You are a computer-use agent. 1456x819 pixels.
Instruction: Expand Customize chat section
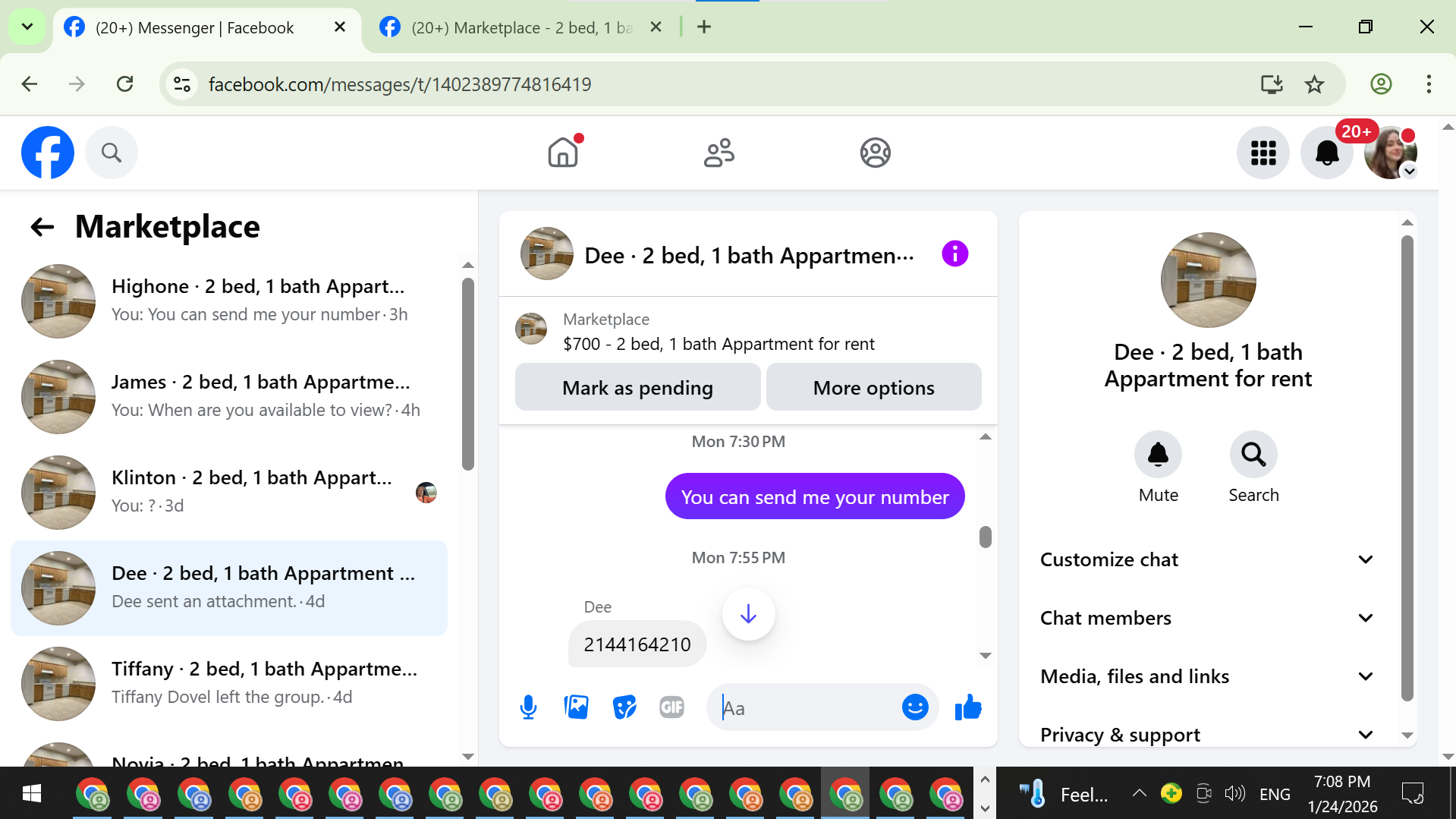[1208, 559]
